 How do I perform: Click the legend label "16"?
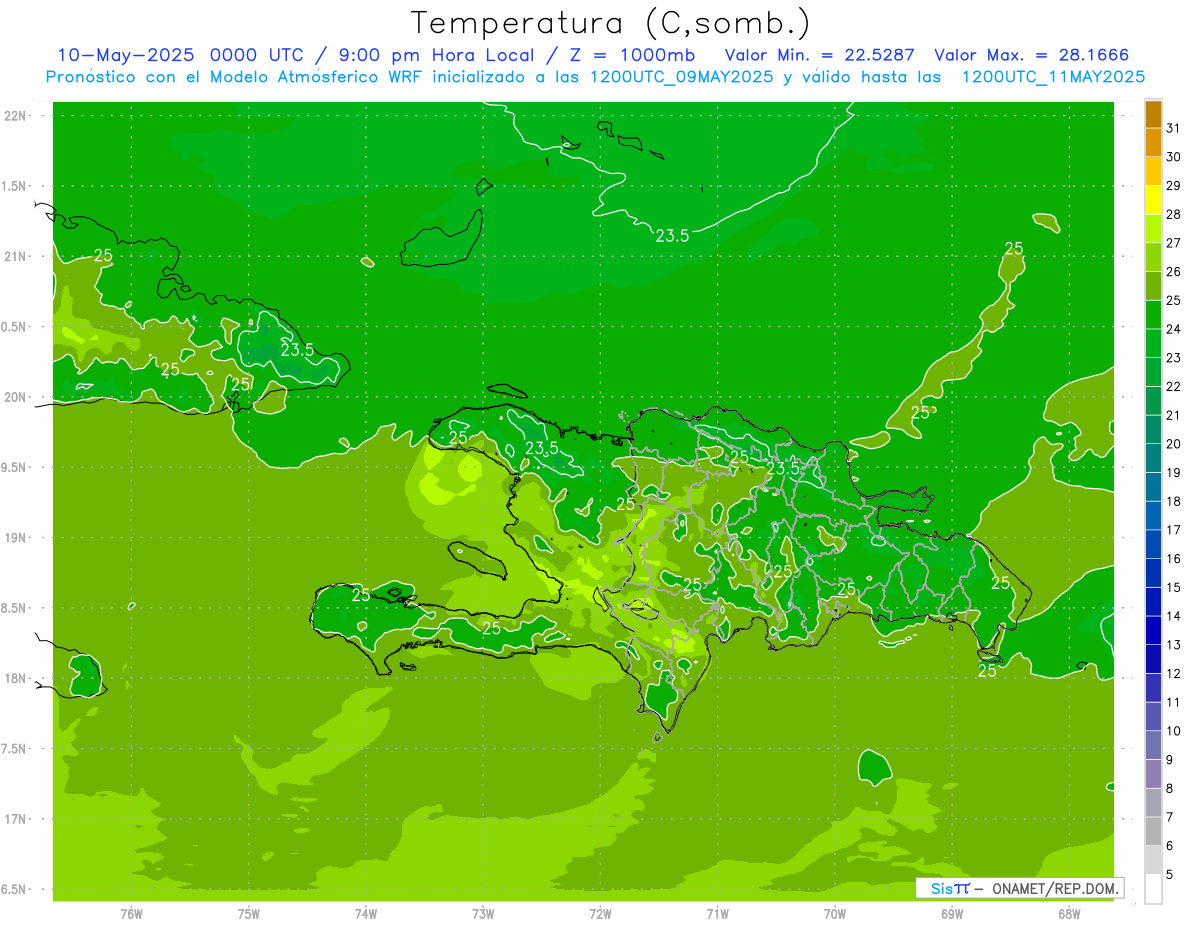point(1174,559)
